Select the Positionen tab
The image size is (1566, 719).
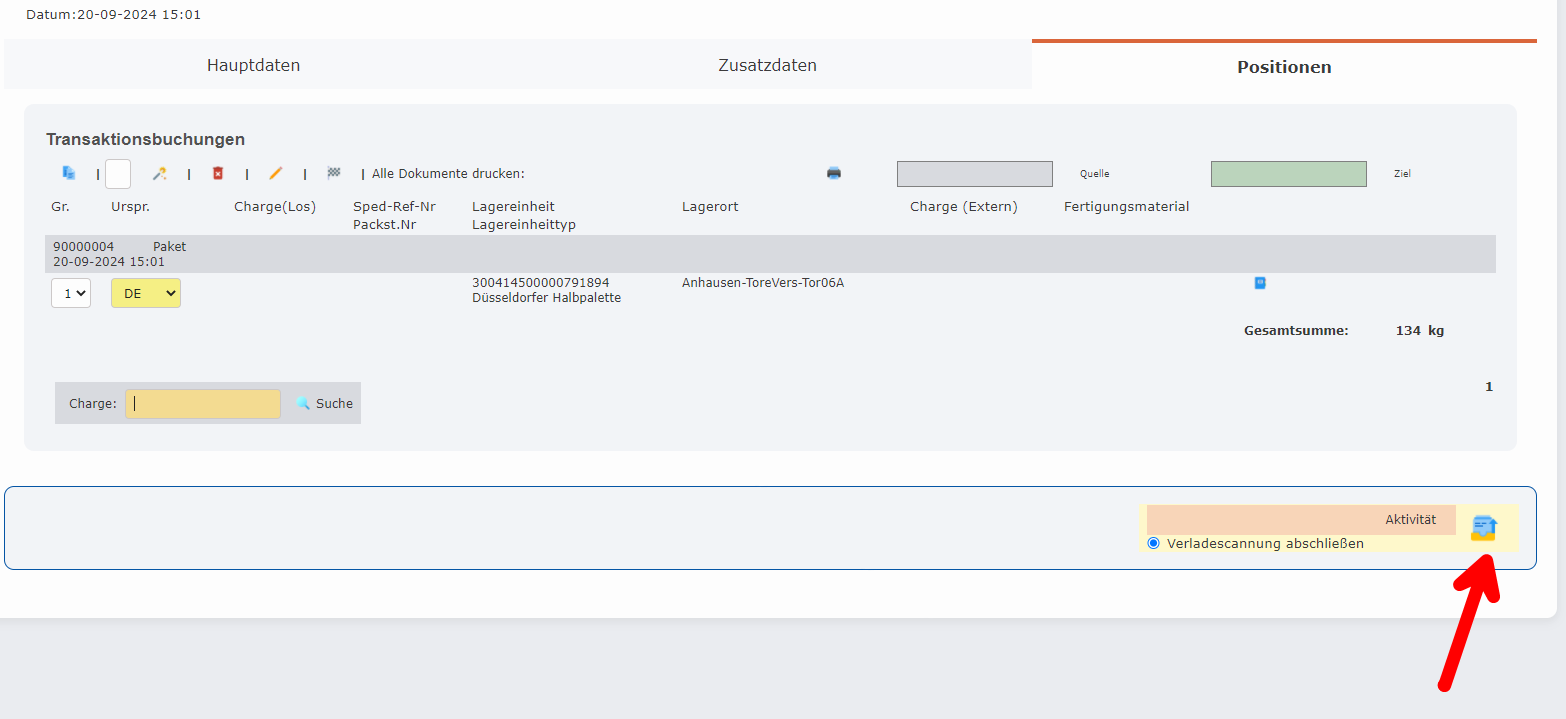coord(1284,67)
